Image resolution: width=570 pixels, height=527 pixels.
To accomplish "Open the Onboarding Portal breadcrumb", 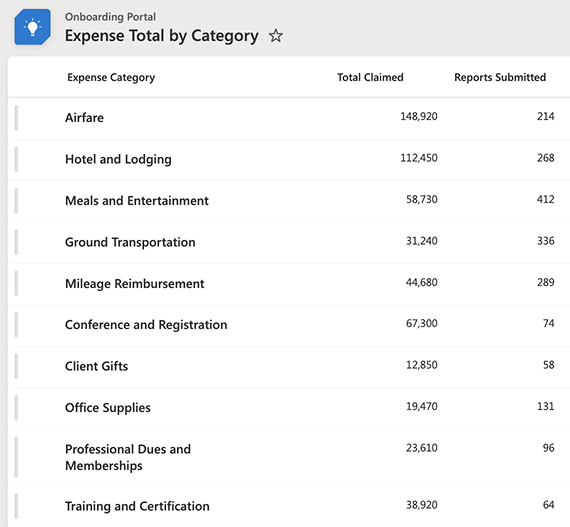I will (x=110, y=17).
